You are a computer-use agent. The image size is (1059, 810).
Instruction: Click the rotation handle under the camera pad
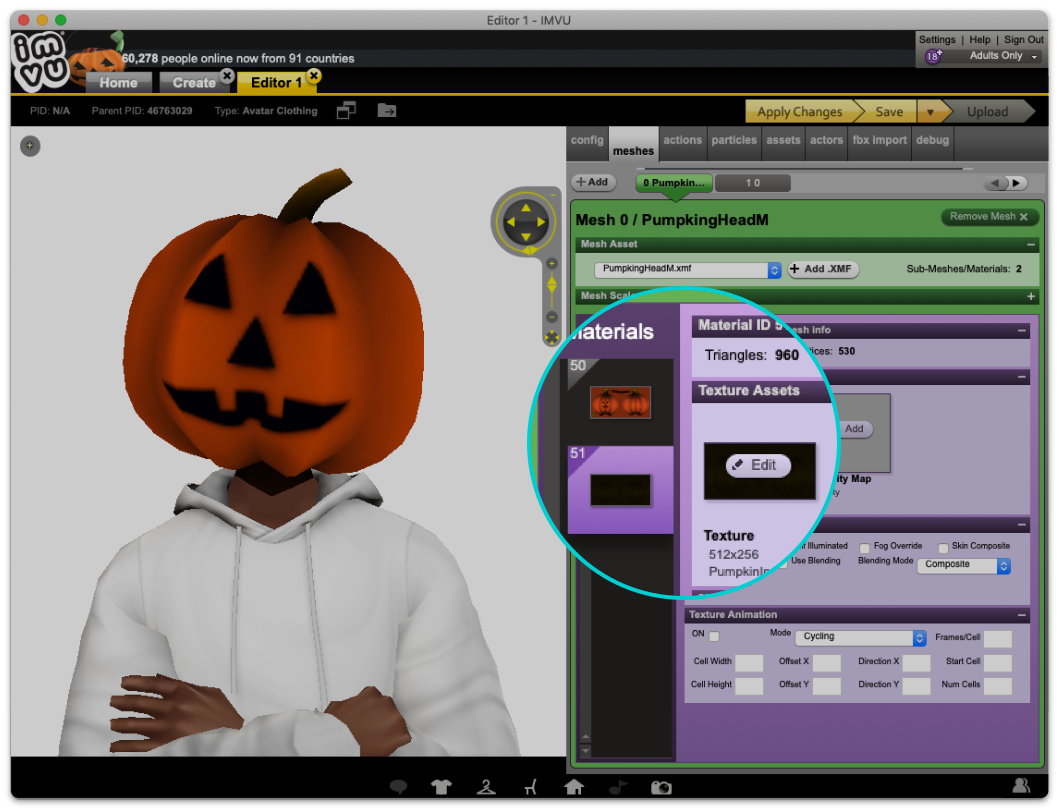530,250
